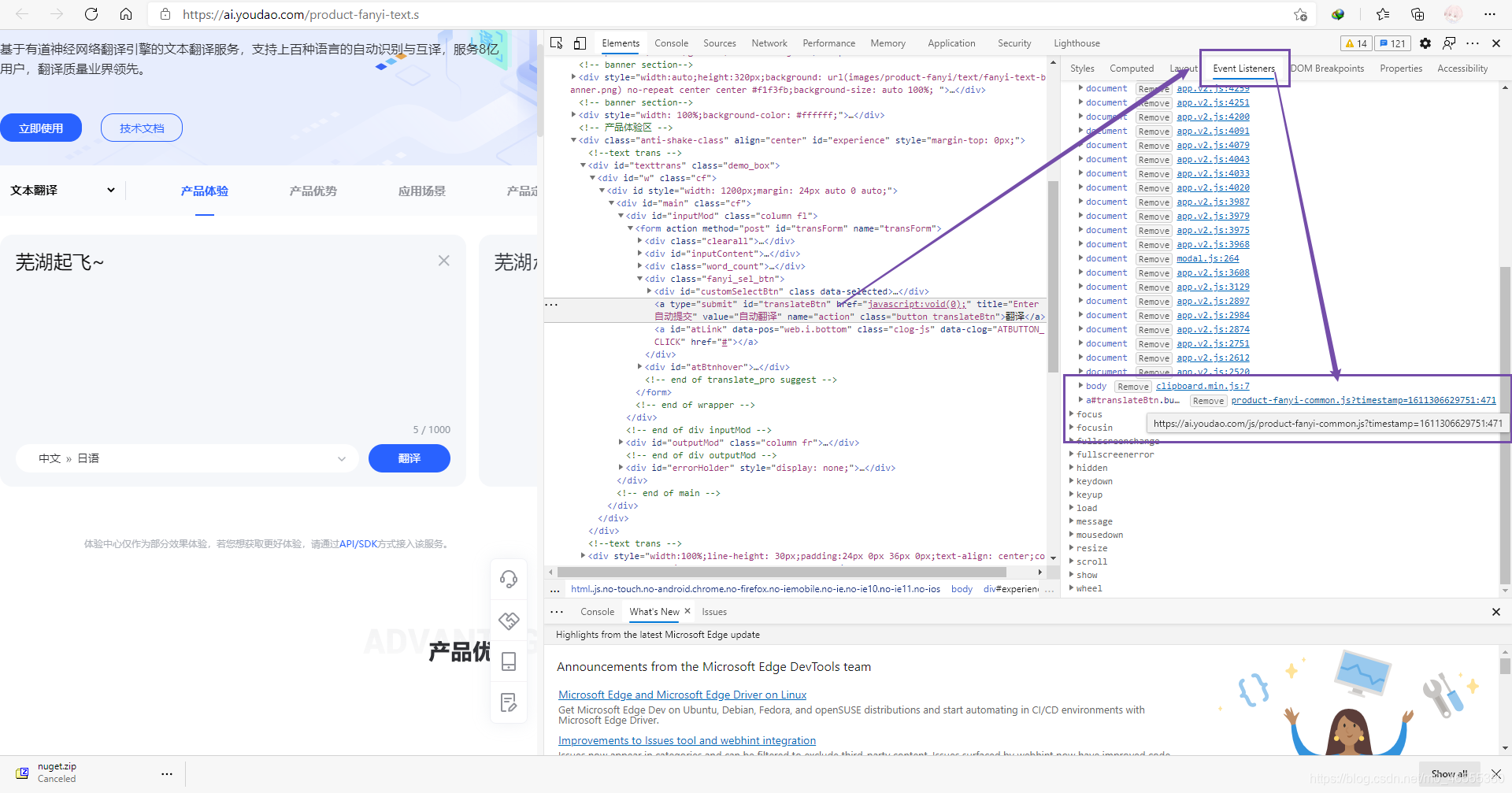Screen dimensions: 1512x793
Task: Open the API/SDK link
Action: pos(358,543)
